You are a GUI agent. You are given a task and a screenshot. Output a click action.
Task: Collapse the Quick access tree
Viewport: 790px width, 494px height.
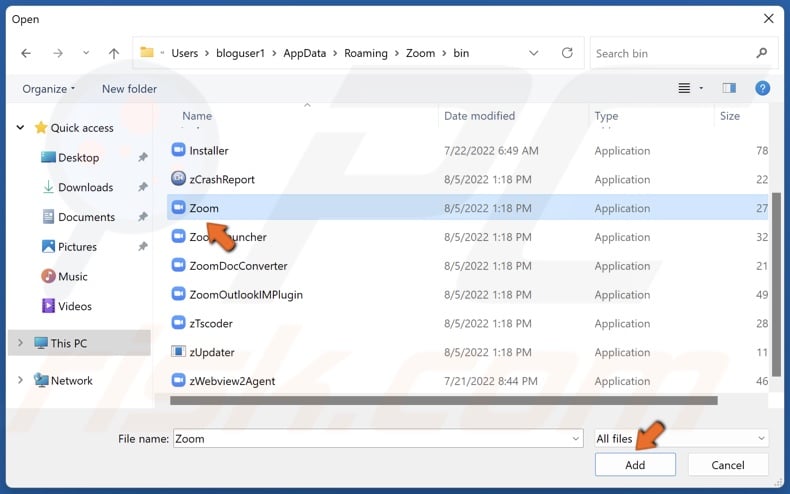click(x=20, y=128)
